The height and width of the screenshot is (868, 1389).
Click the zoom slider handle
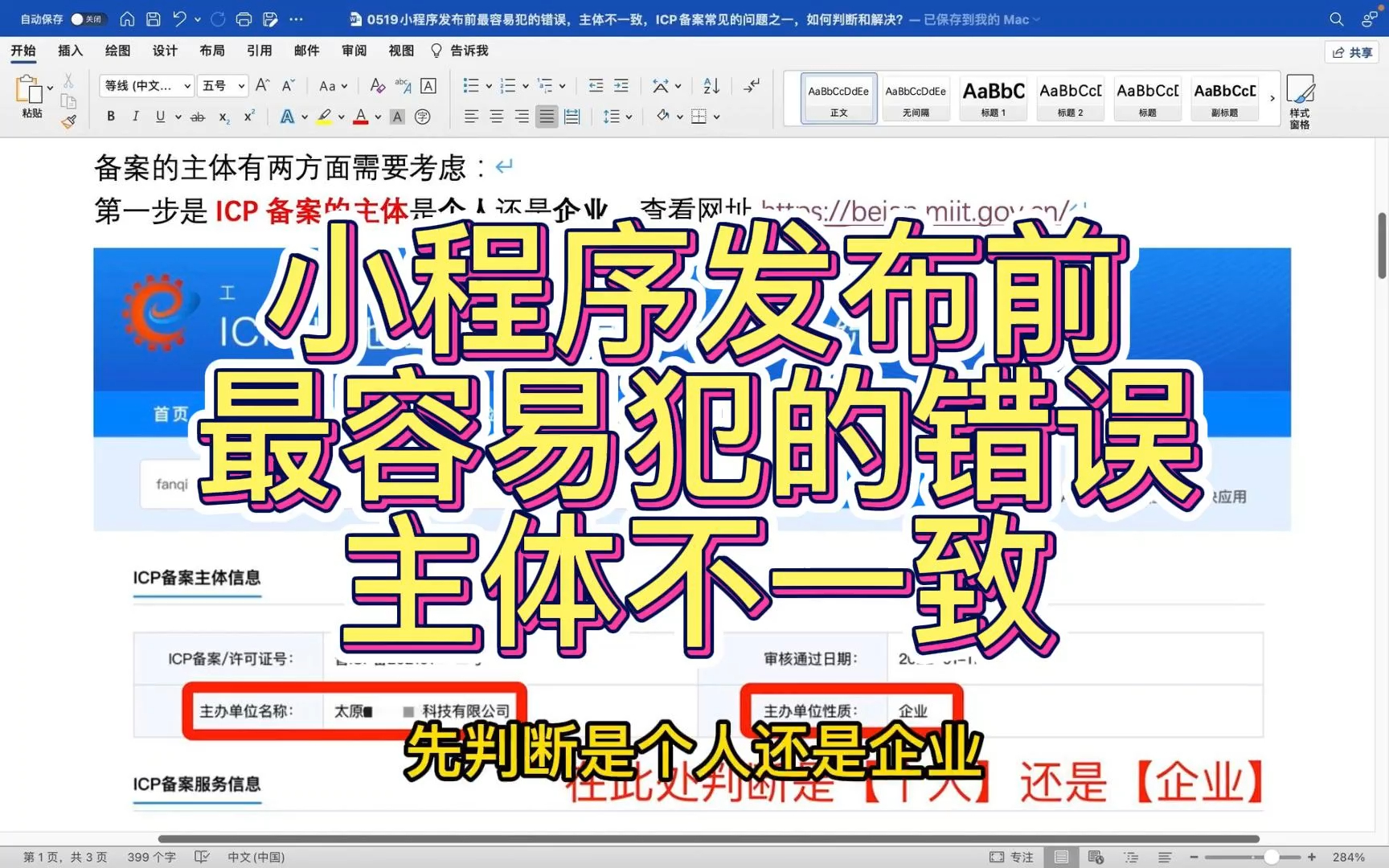[1271, 857]
